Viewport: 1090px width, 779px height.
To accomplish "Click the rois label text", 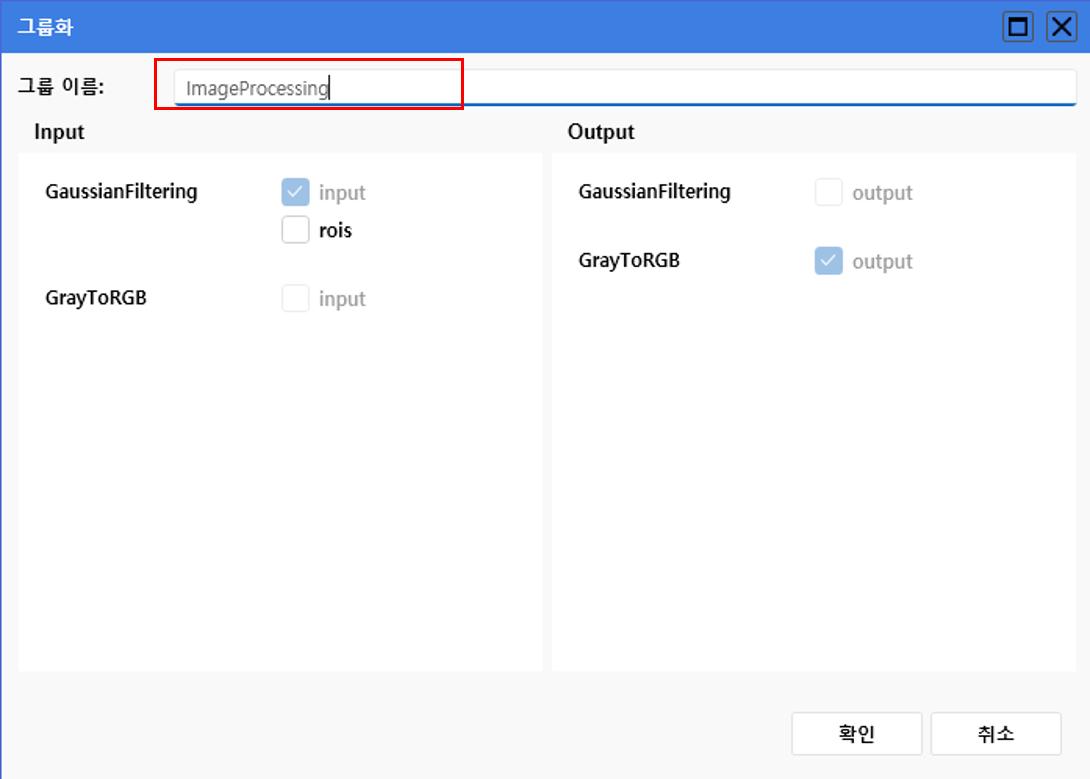I will coord(335,231).
